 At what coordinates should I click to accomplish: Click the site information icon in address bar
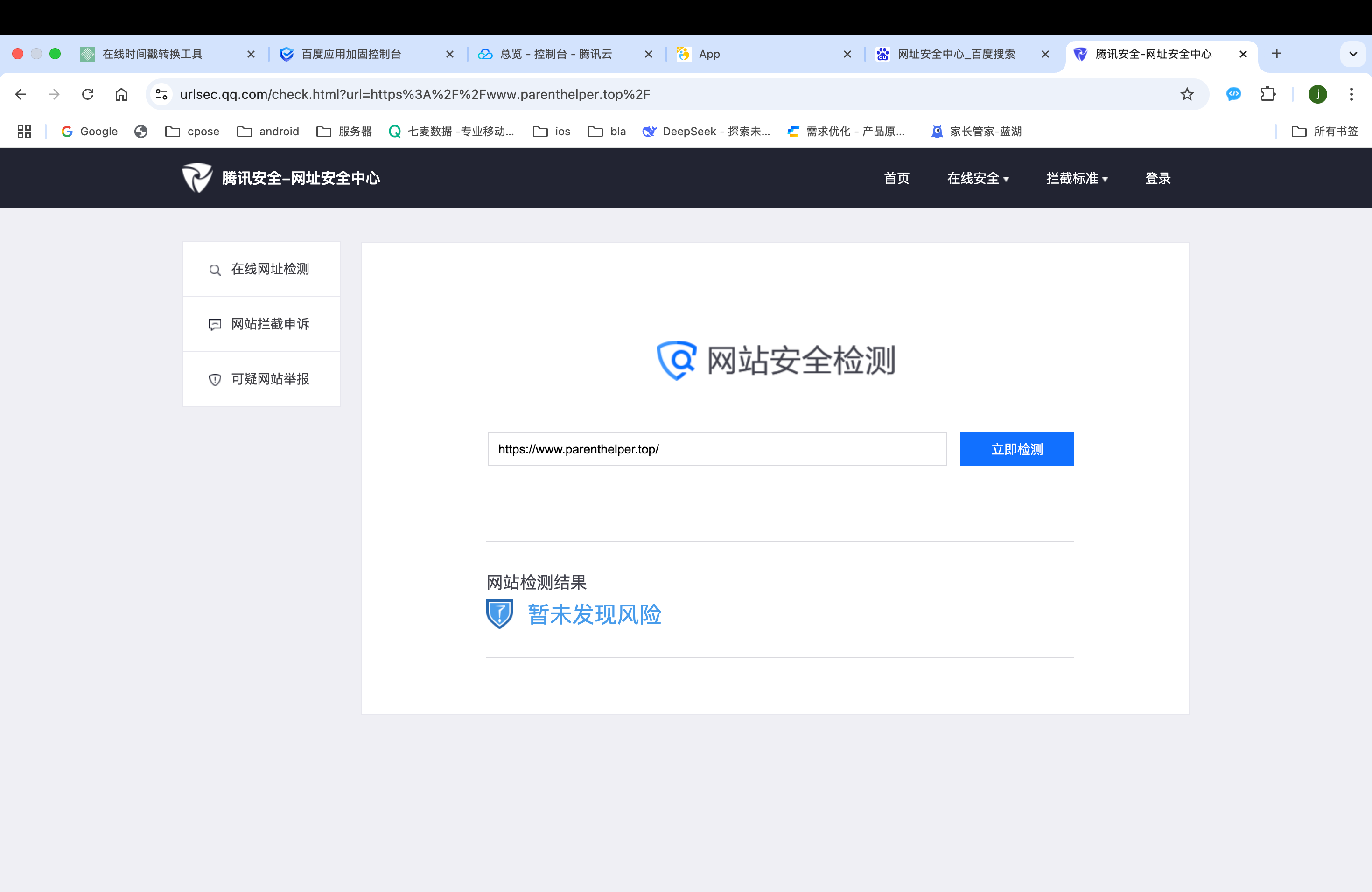tap(162, 95)
